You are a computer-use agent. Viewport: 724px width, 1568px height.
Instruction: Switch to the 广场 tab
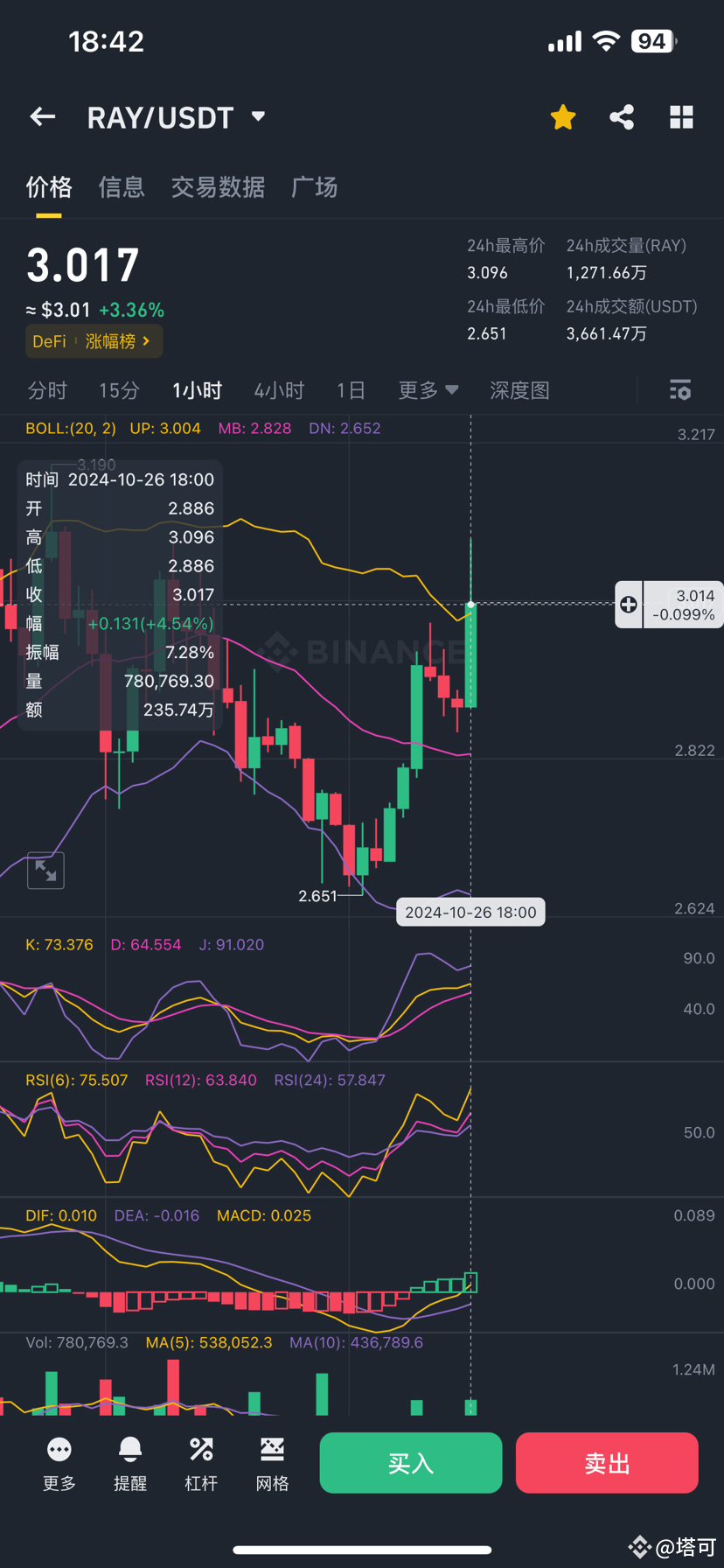(314, 187)
